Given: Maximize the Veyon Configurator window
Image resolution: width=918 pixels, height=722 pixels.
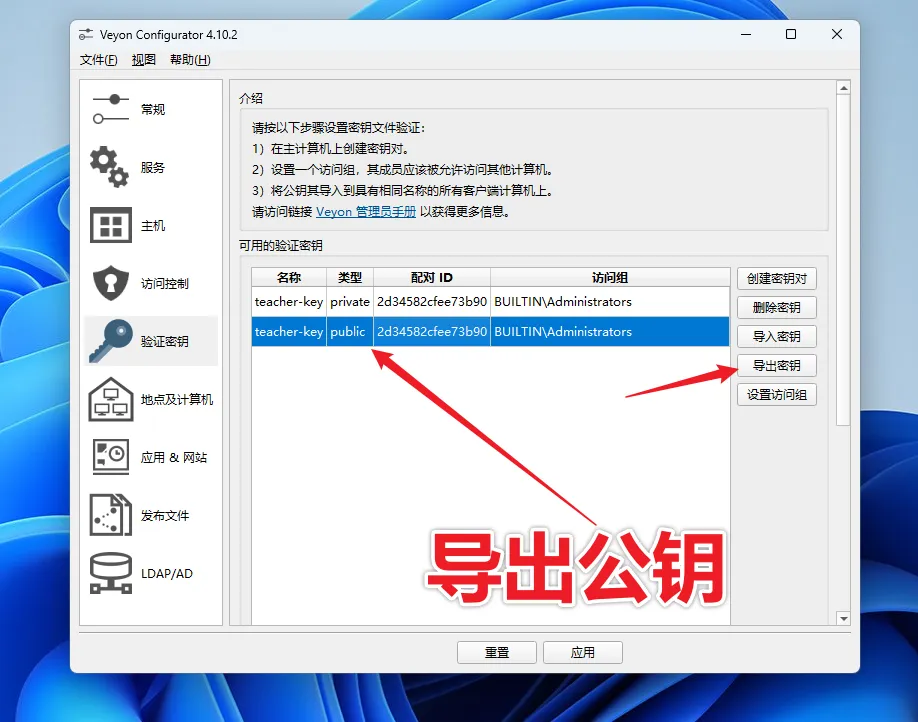Looking at the screenshot, I should (791, 35).
